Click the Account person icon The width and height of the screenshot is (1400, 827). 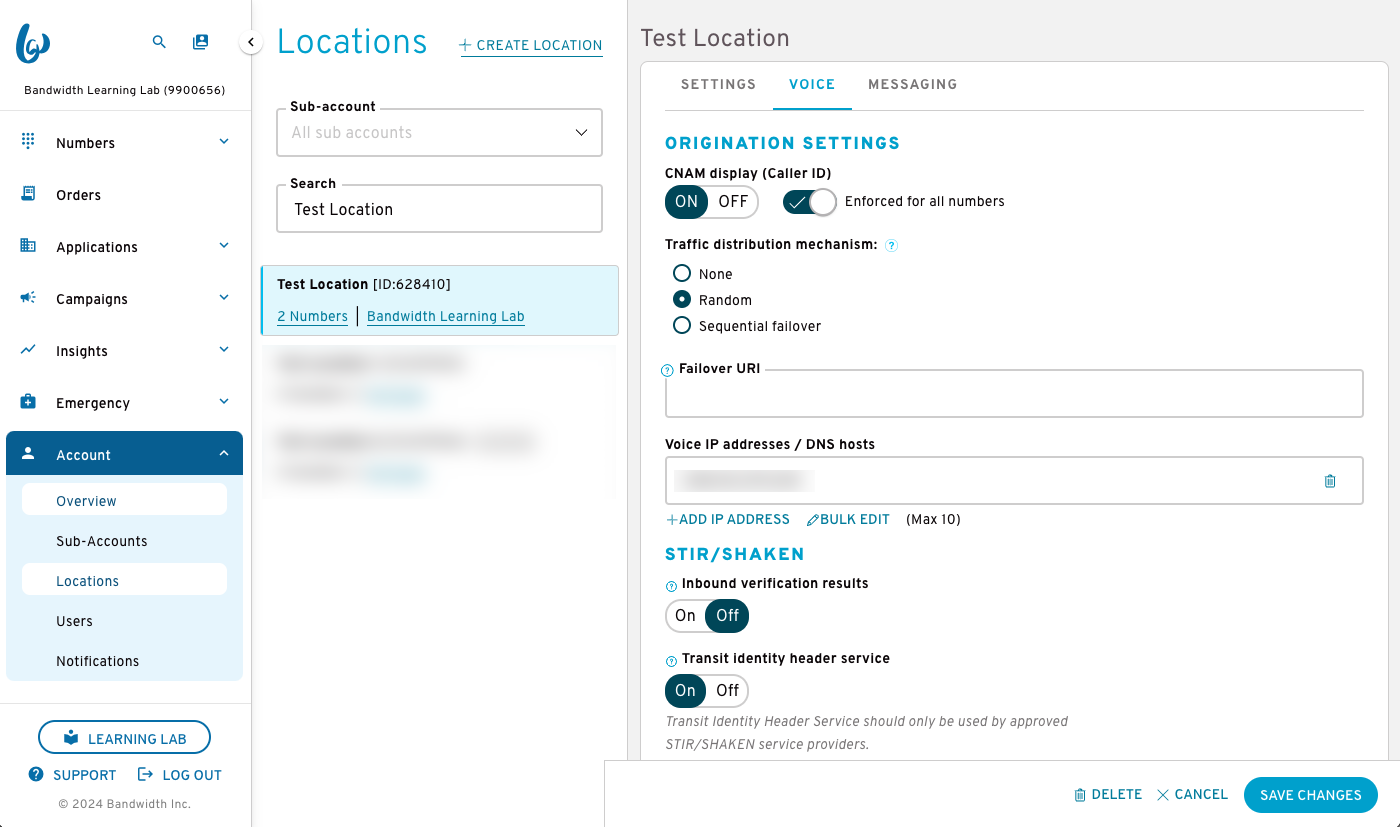28,454
